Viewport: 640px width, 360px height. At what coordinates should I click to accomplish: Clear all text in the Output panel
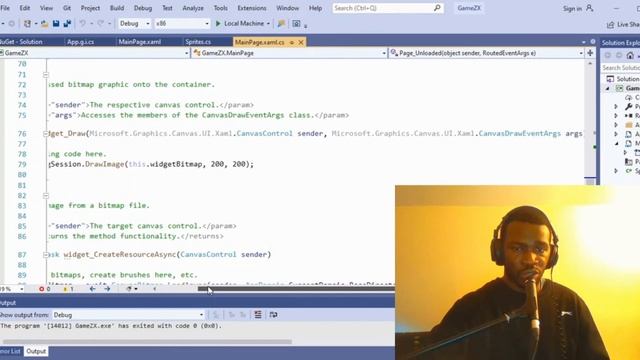pyautogui.click(x=258, y=315)
